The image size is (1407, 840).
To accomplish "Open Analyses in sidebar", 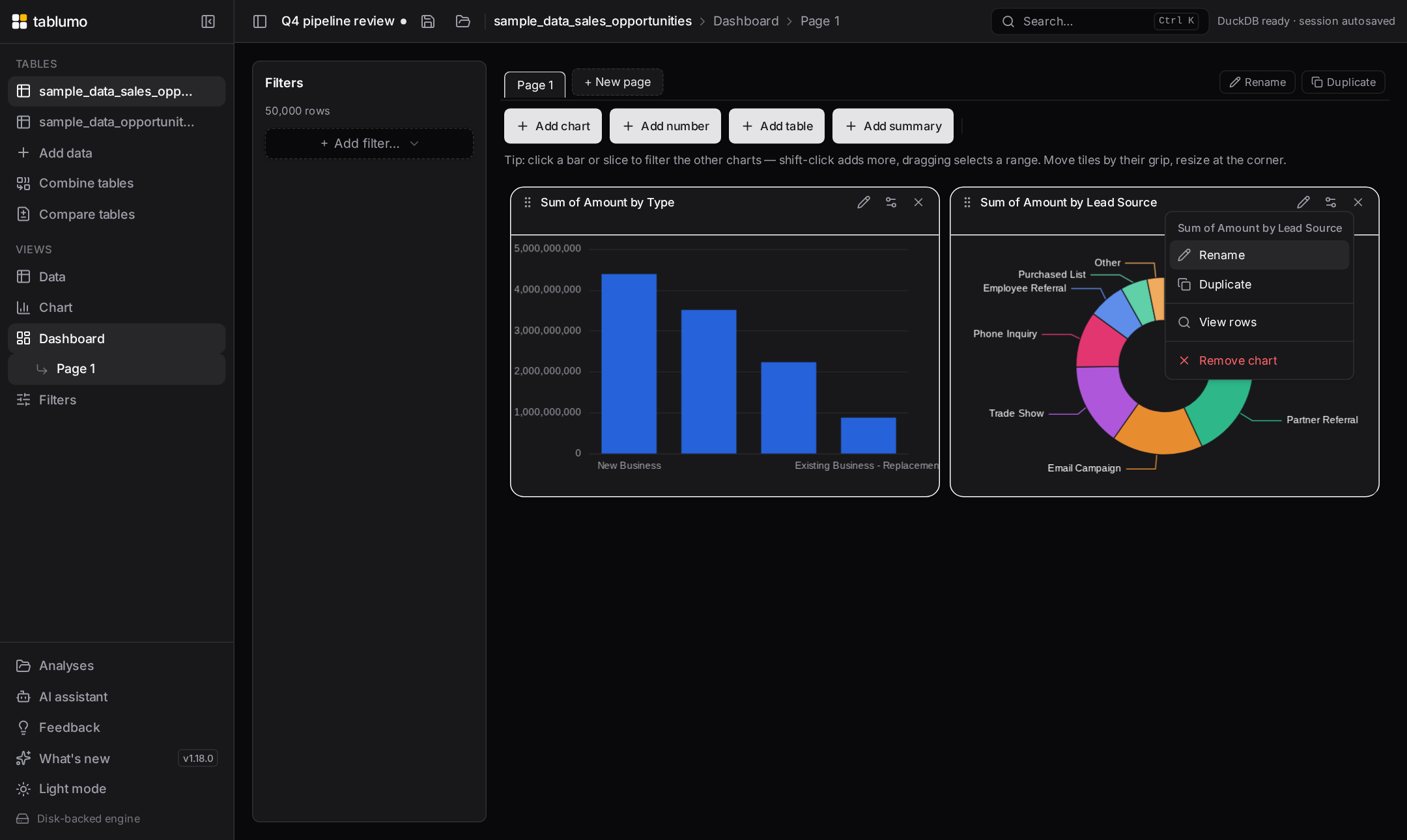I will click(x=117, y=665).
